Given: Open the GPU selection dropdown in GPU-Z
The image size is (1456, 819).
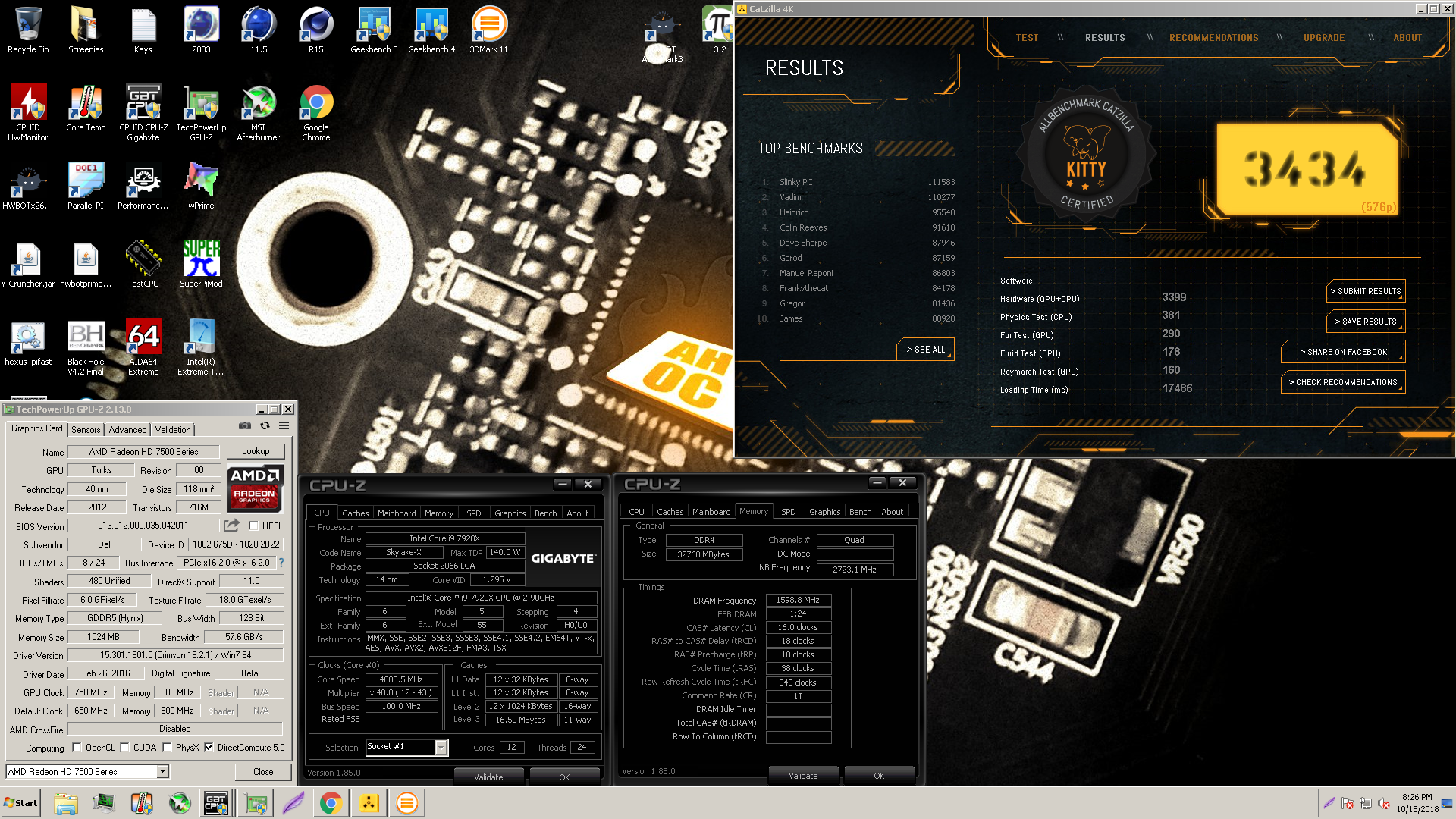Looking at the screenshot, I should [x=87, y=772].
